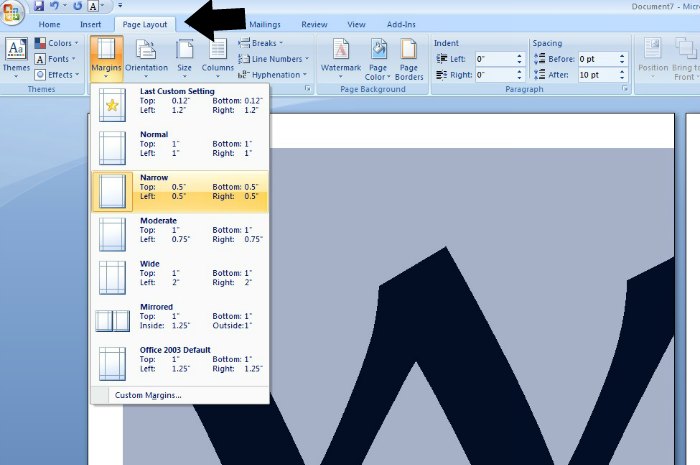The width and height of the screenshot is (700, 465).
Task: Adjust Spacing After spinner arrows
Action: point(622,75)
